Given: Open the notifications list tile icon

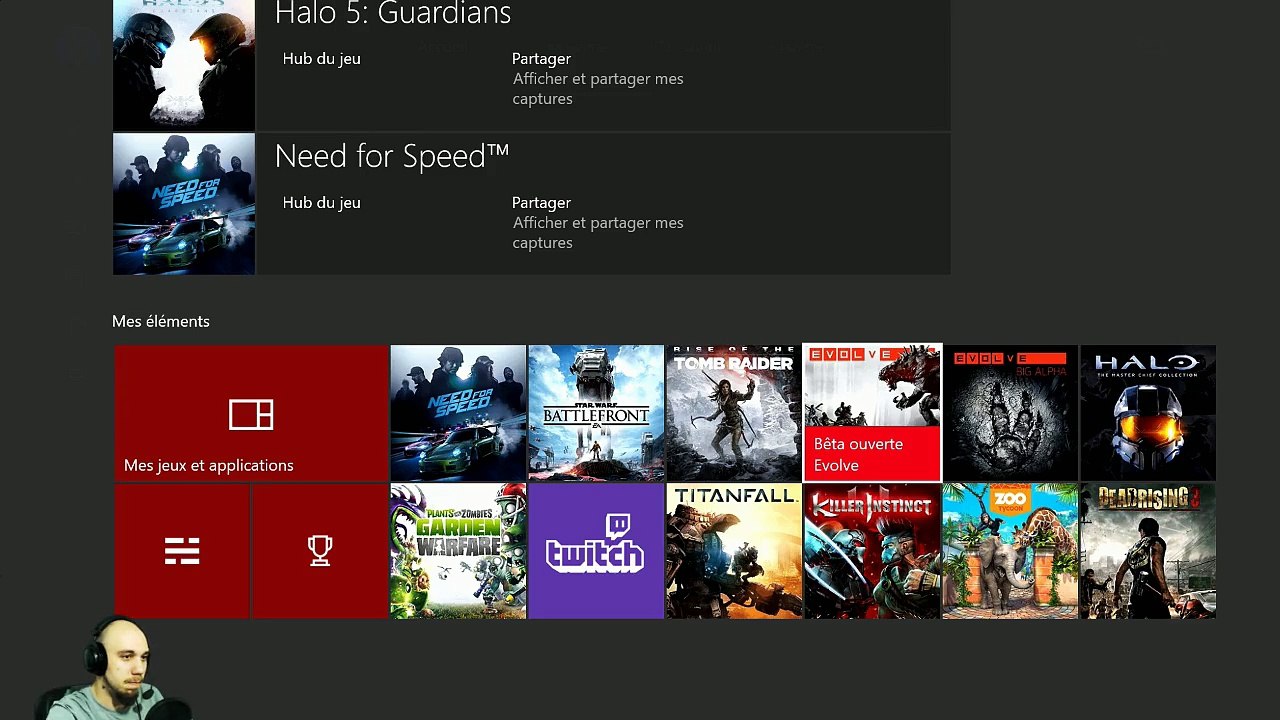Looking at the screenshot, I should pos(182,551).
